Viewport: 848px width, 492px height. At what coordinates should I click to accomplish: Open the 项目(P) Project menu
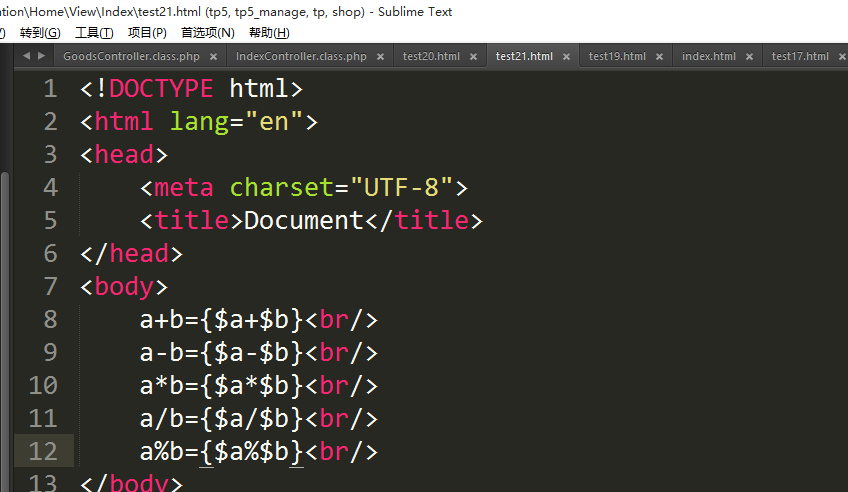[147, 33]
